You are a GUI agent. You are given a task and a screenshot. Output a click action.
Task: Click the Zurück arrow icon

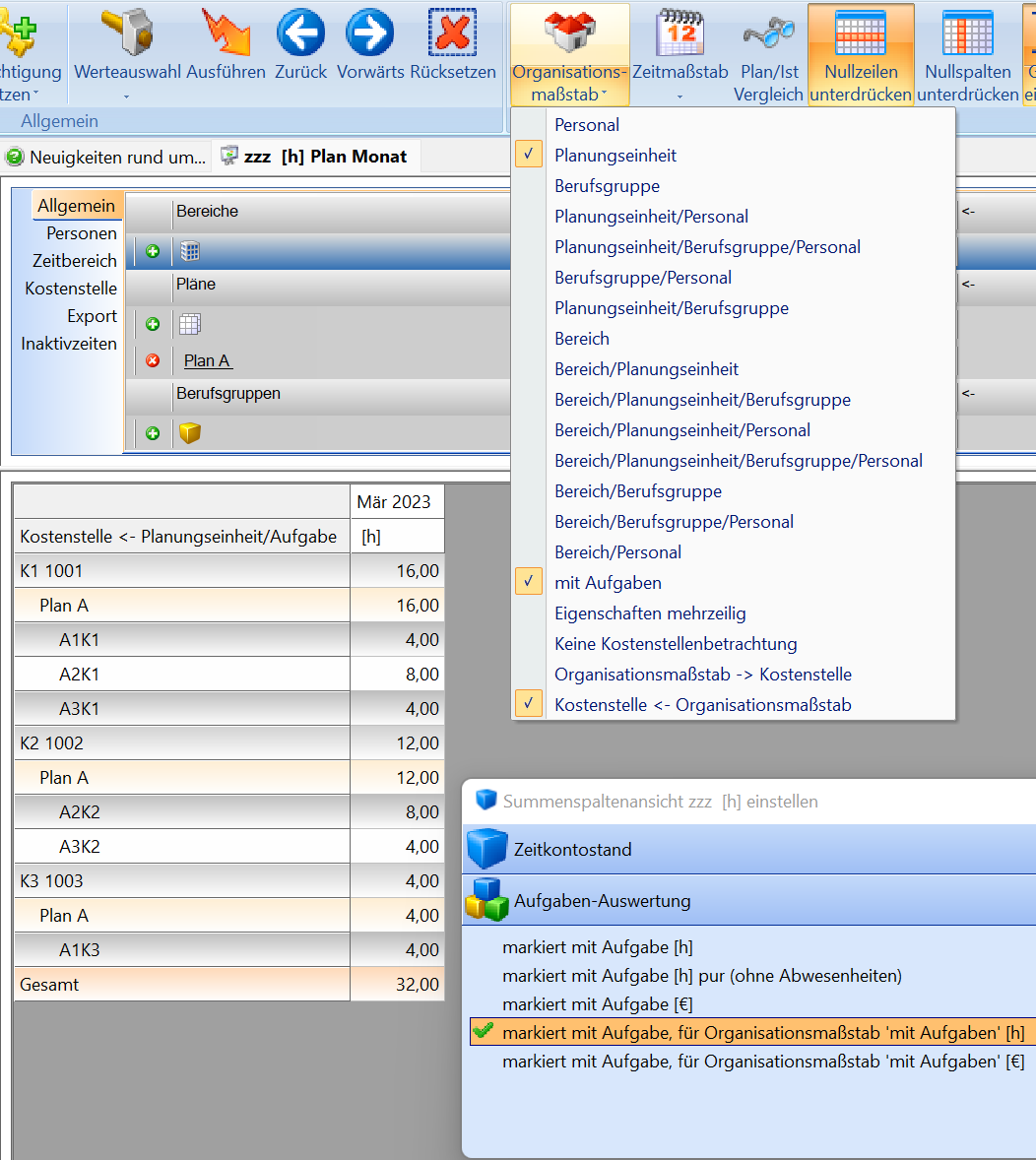point(300,34)
